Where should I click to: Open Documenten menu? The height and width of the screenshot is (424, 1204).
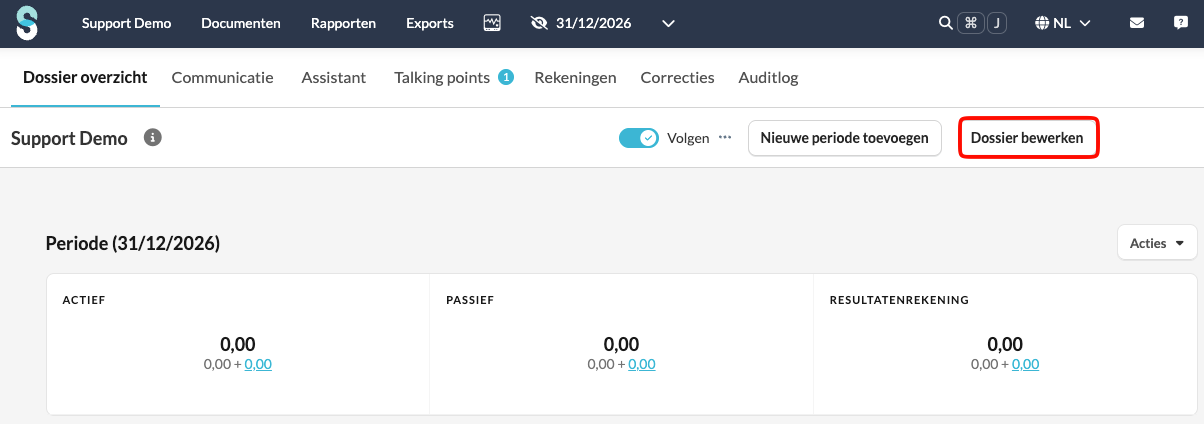coord(241,23)
